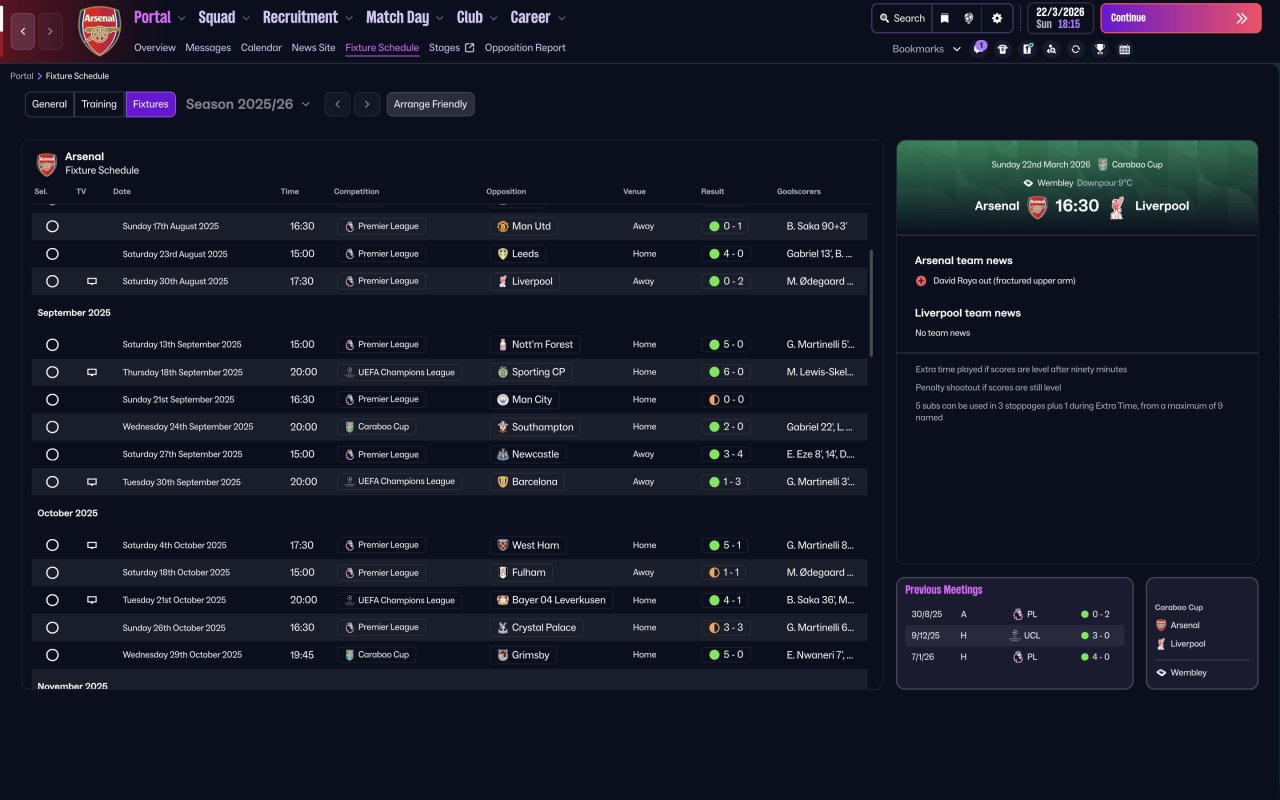Click the globe icon in the top toolbar
The width and height of the screenshot is (1280, 800).
(x=969, y=18)
